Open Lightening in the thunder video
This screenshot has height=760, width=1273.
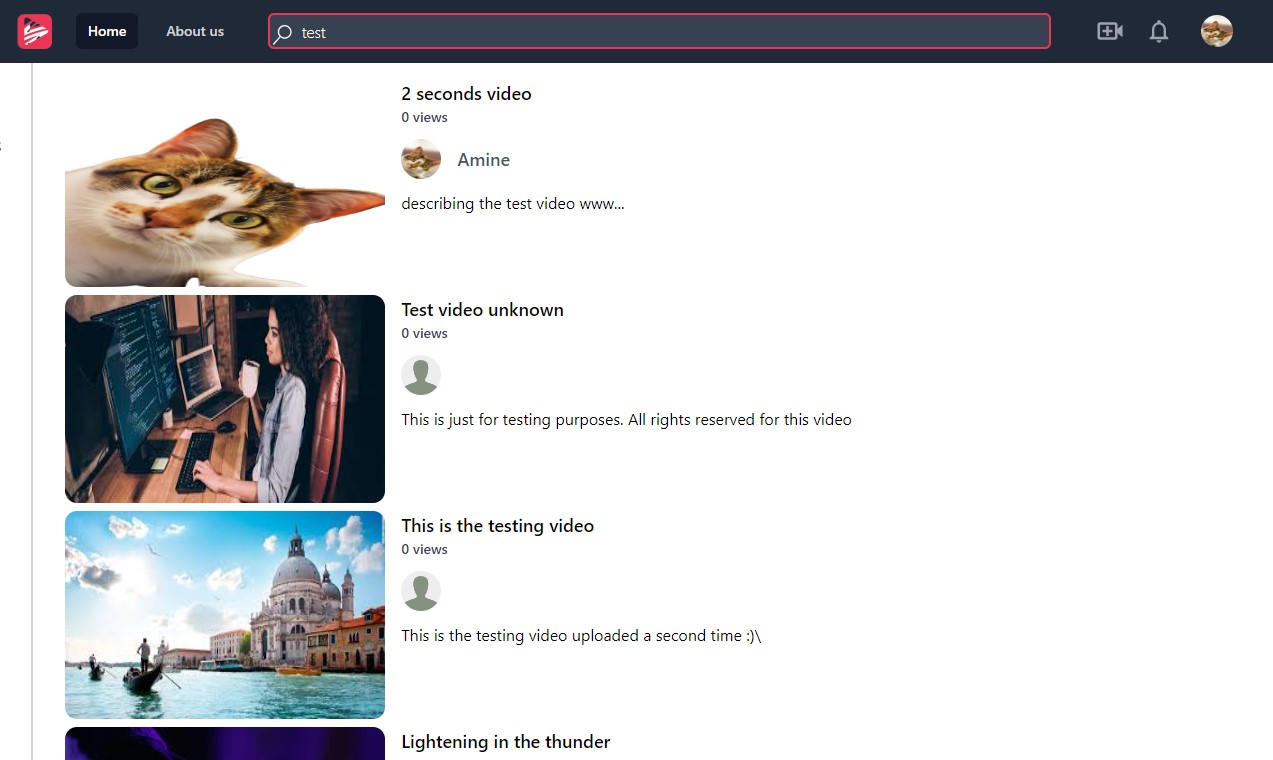505,742
